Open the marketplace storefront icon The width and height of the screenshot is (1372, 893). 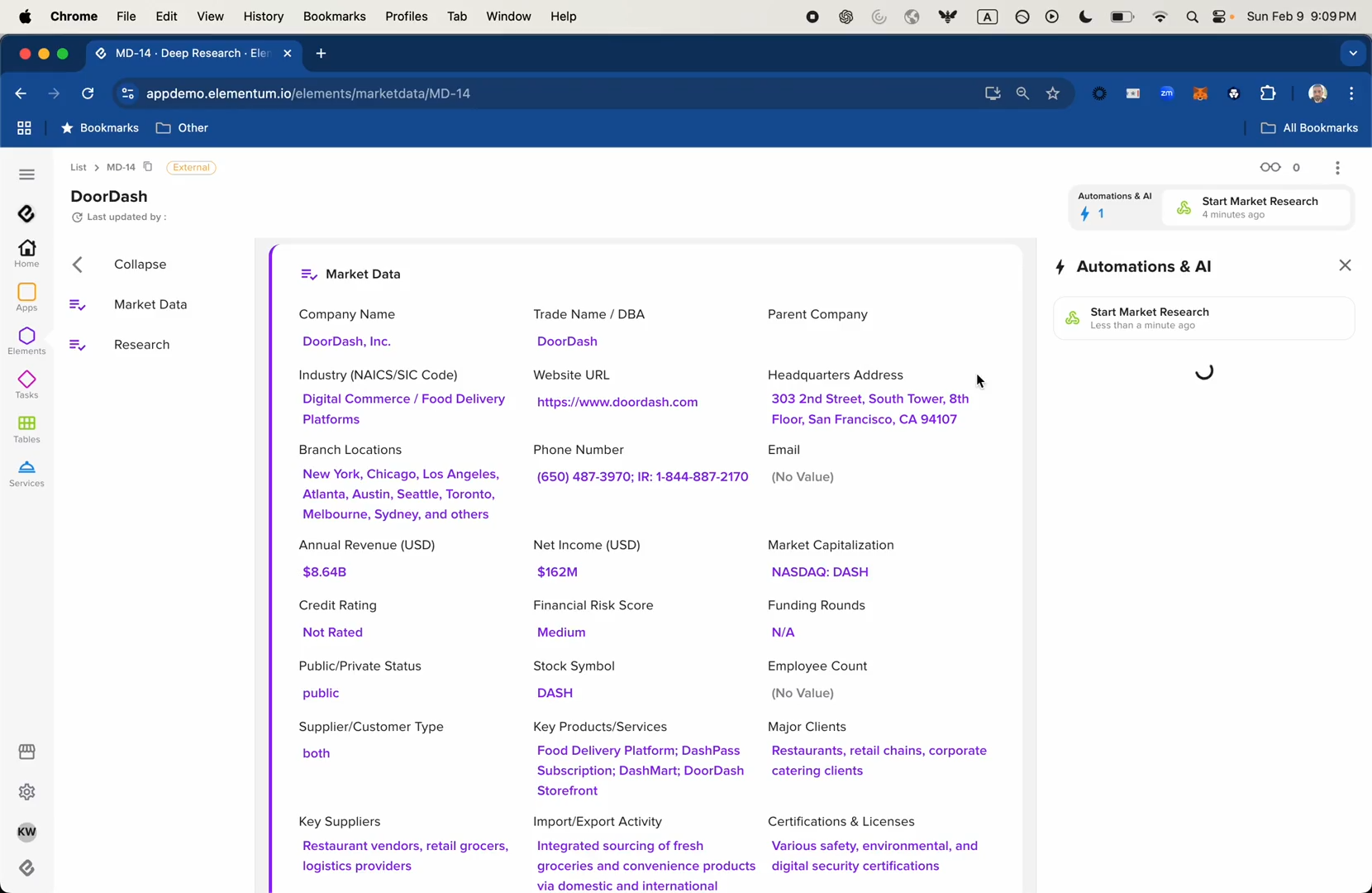click(26, 752)
